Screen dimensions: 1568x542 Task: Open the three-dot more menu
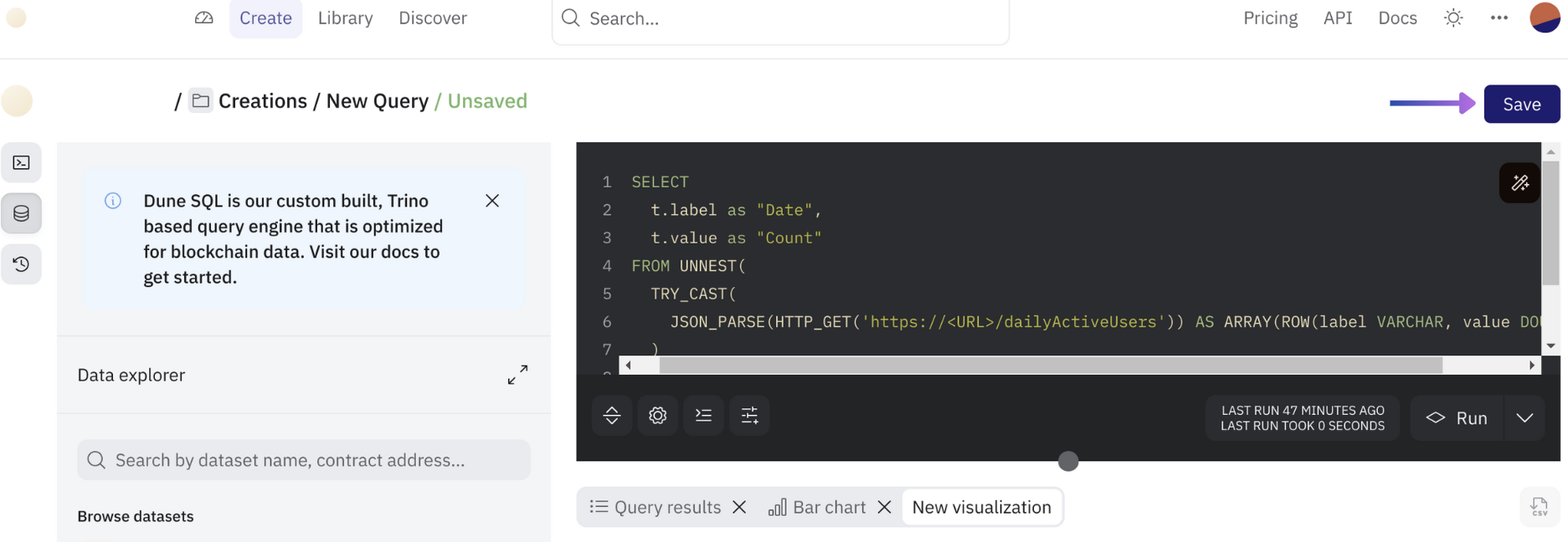pos(1499,18)
